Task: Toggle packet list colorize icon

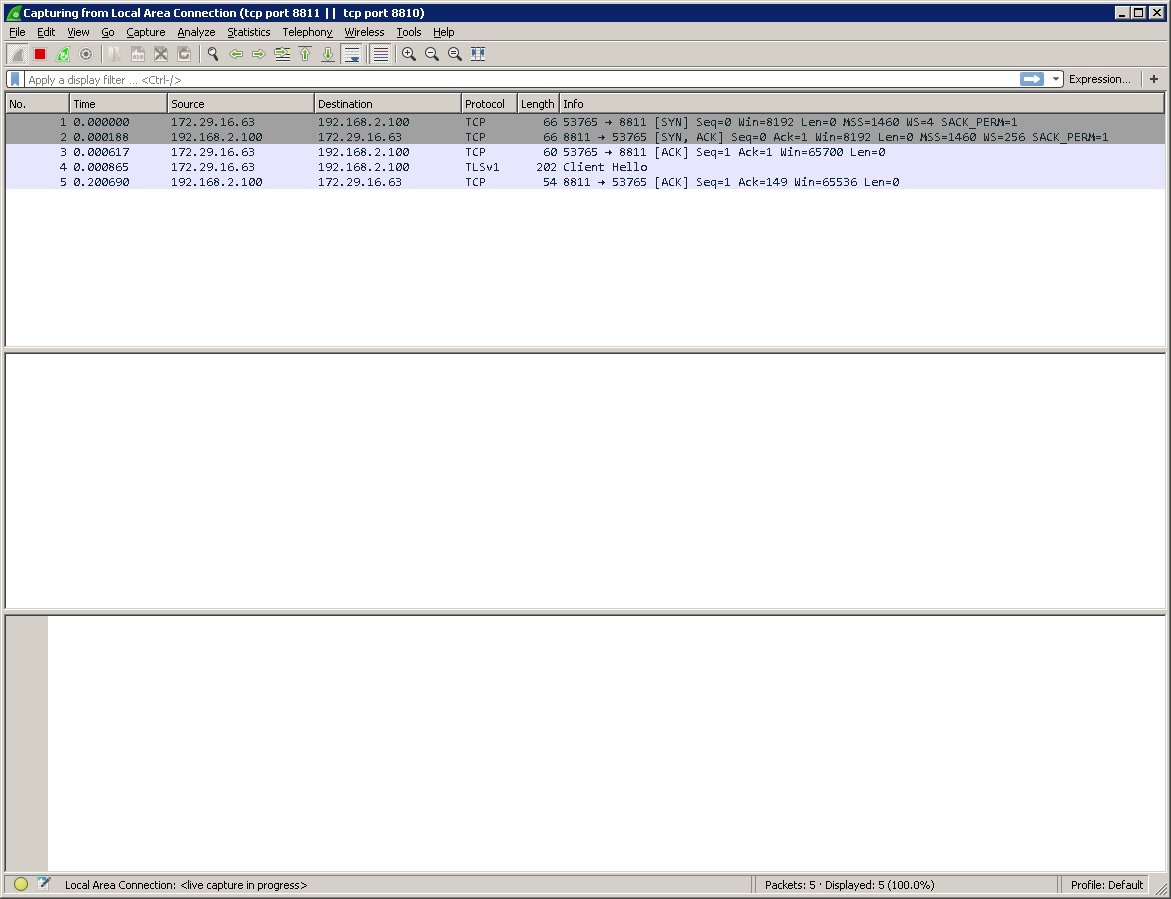Action: [x=380, y=54]
